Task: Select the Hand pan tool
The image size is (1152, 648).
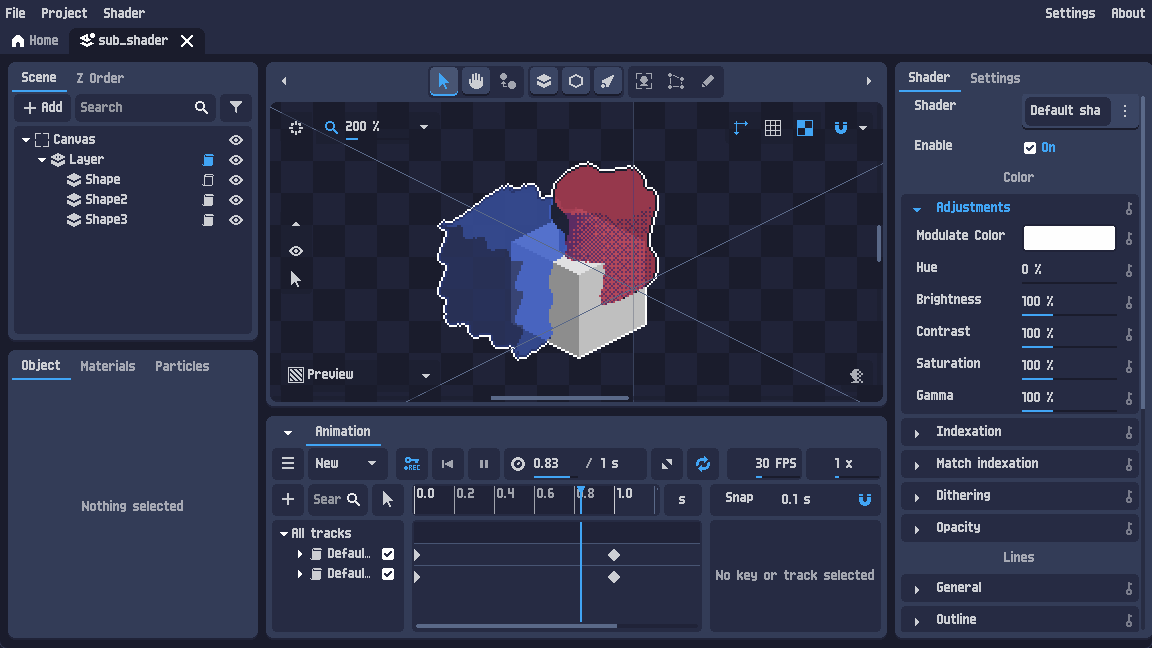Action: pos(476,81)
